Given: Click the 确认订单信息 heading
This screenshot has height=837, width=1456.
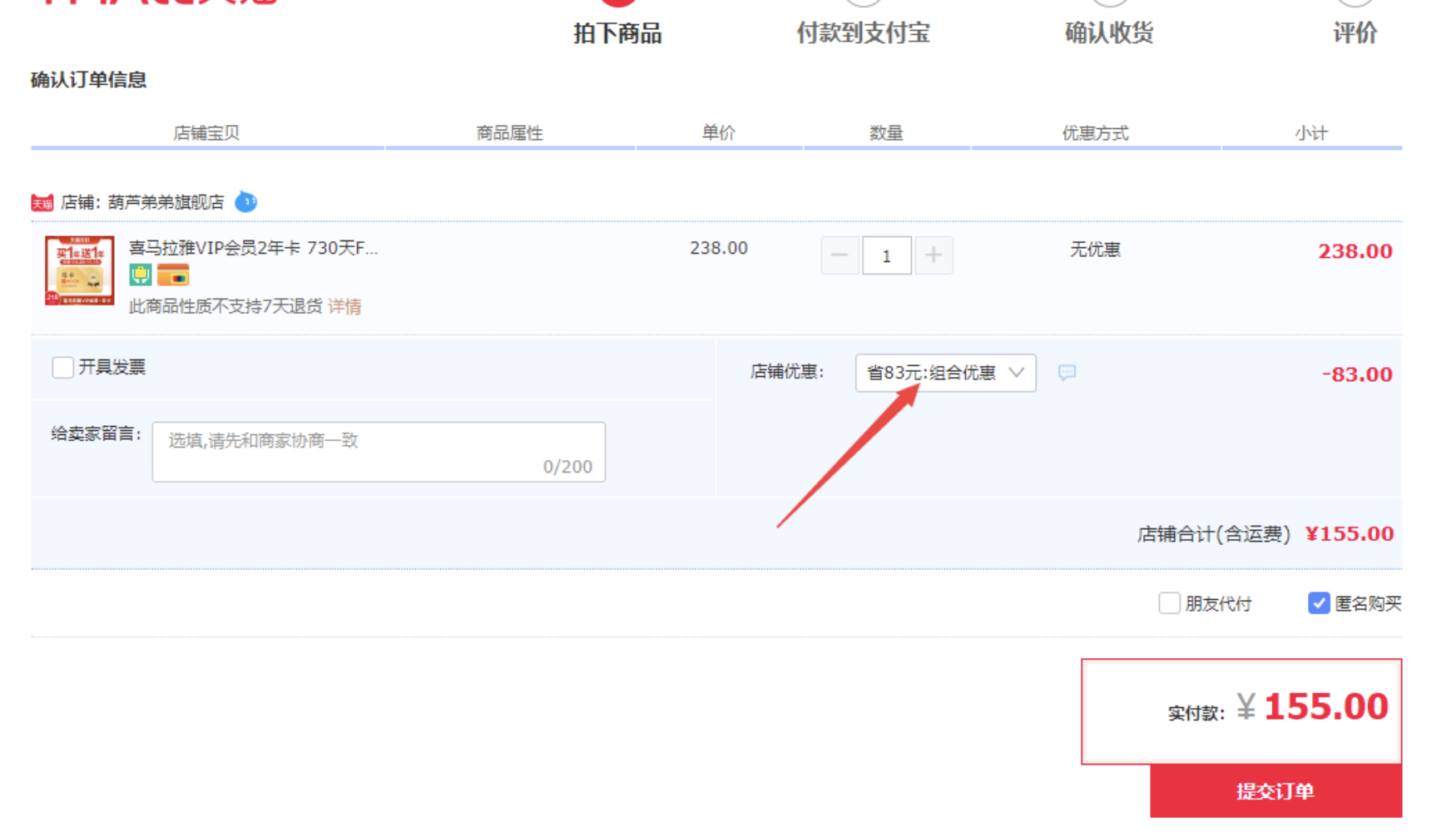Looking at the screenshot, I should click(89, 80).
